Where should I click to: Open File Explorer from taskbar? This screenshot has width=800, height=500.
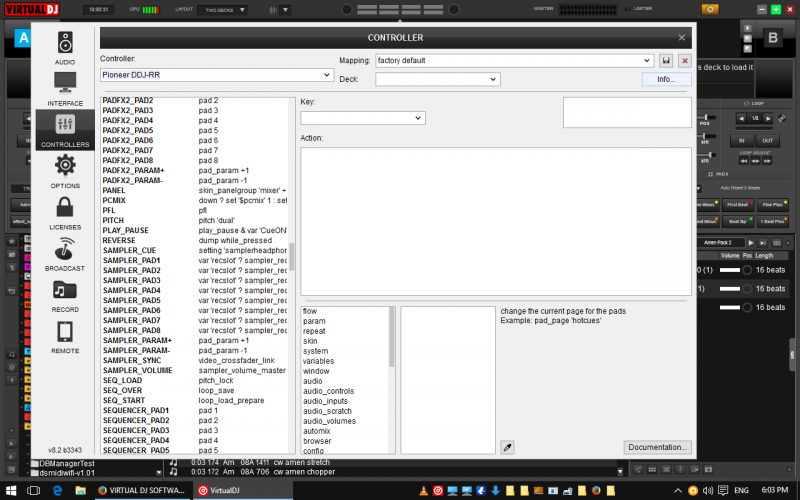(80, 490)
